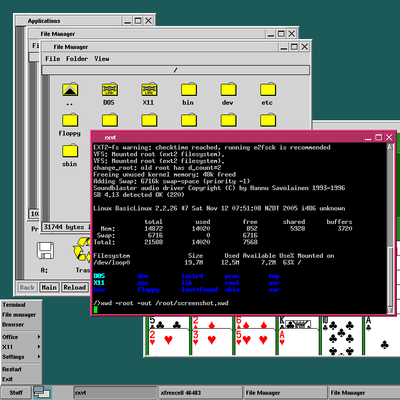The image size is (400, 400).
Task: Click 'initrd' in the terminal listing
Action: pos(192,276)
